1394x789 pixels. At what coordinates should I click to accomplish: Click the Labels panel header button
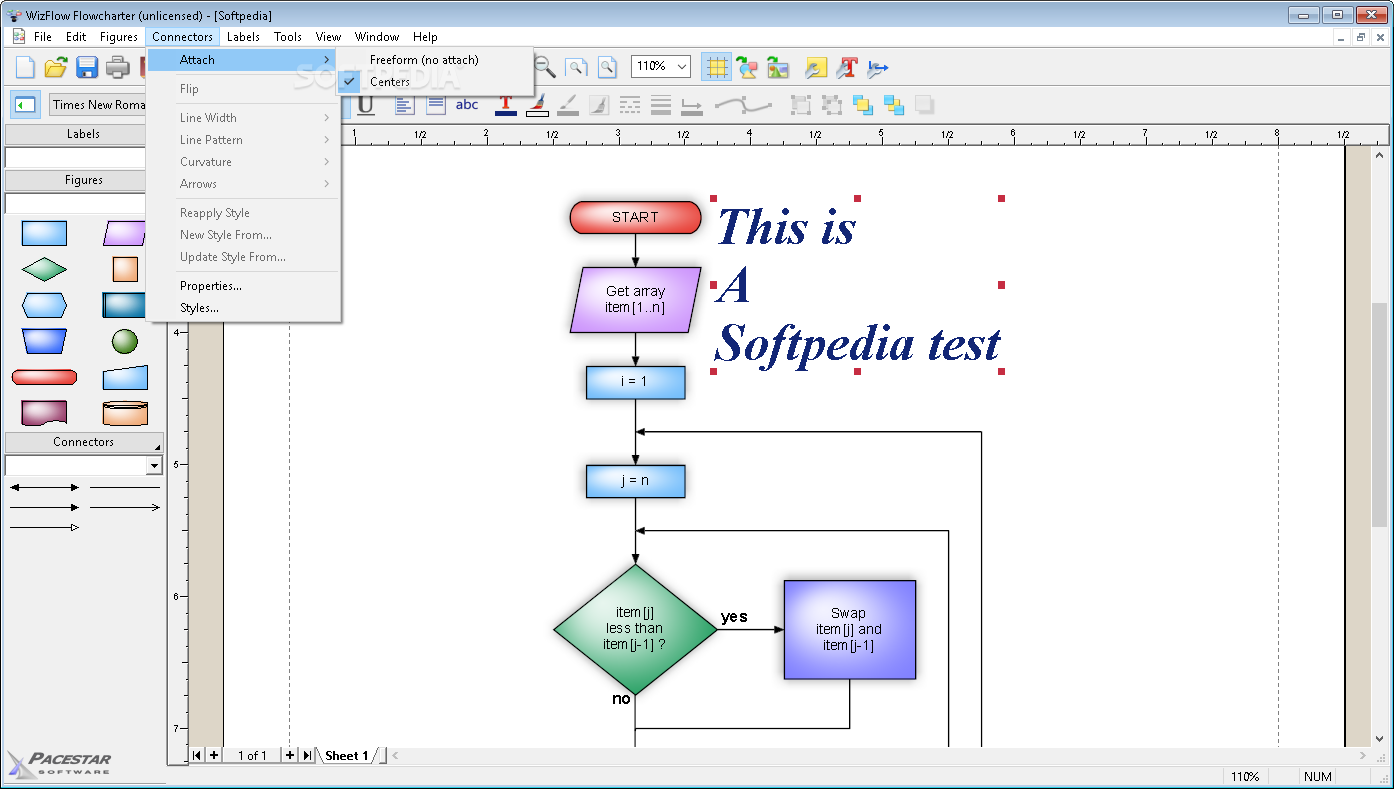84,134
